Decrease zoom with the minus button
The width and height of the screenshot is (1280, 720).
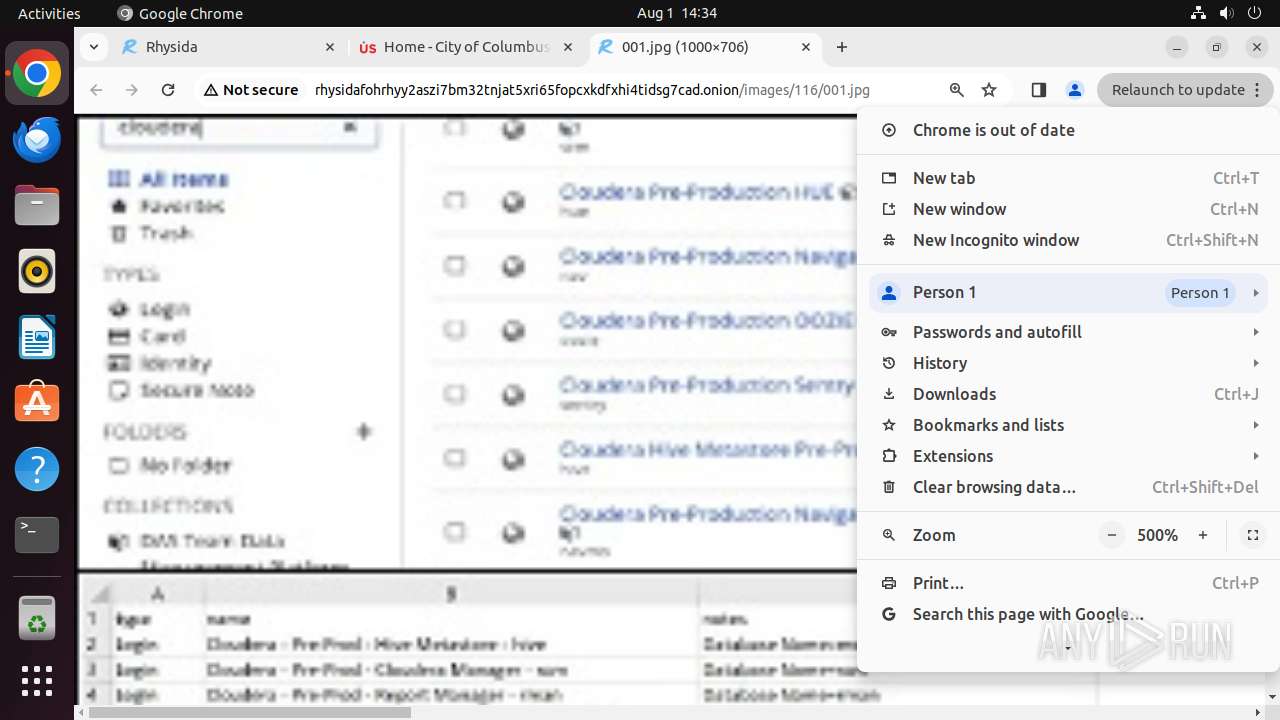1111,535
